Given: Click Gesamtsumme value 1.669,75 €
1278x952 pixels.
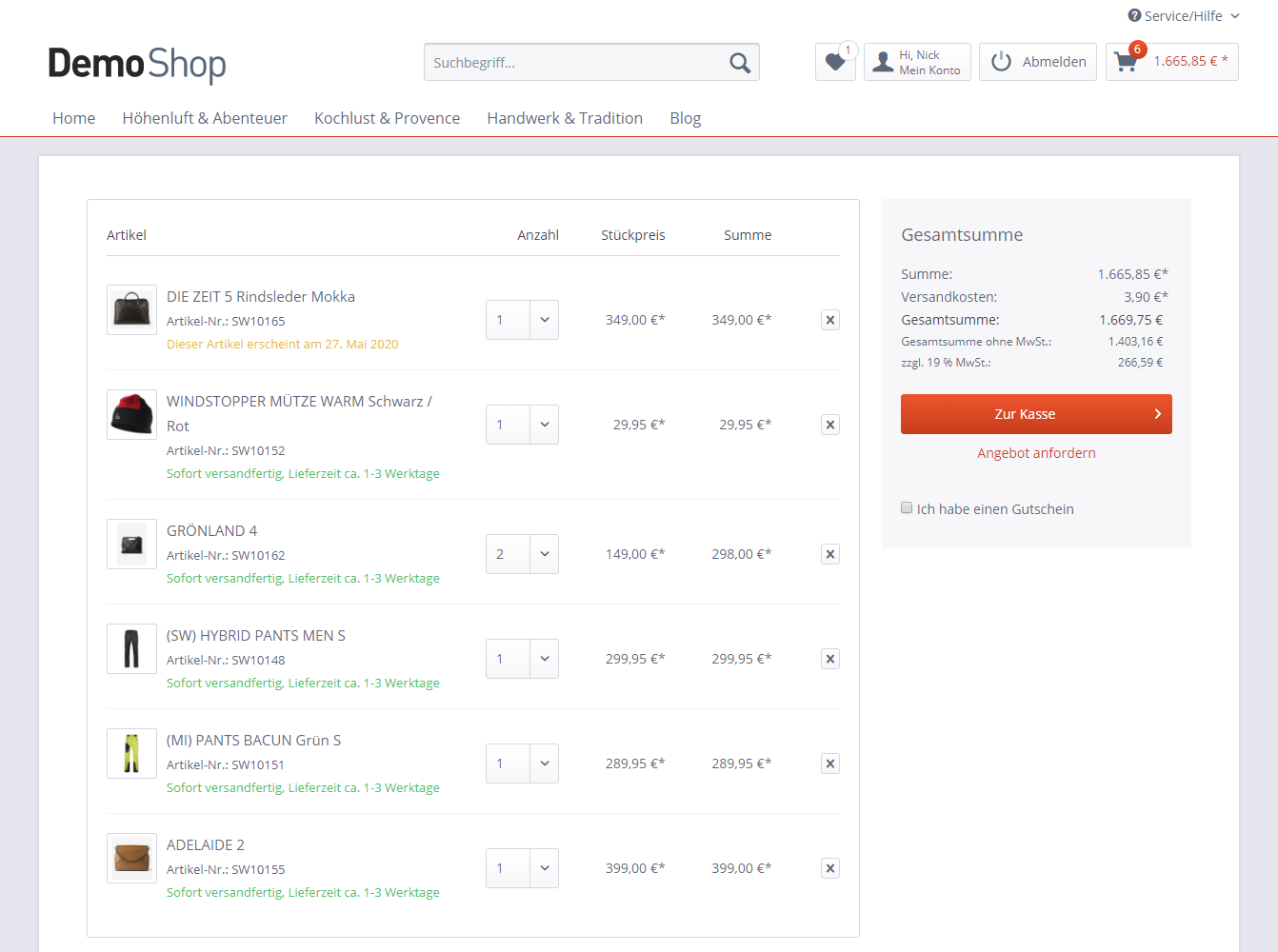Looking at the screenshot, I should (1130, 320).
